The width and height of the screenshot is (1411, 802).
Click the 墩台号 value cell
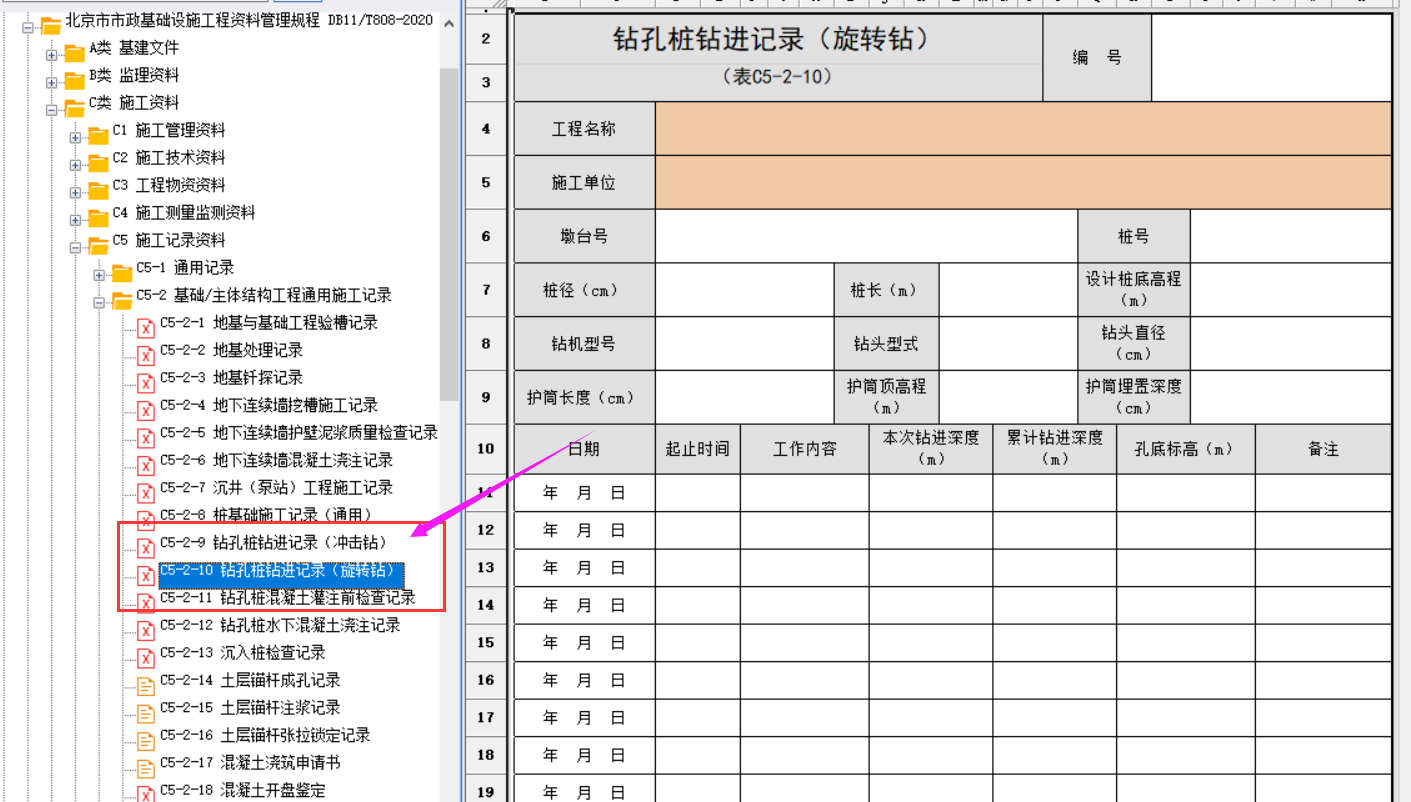[866, 236]
